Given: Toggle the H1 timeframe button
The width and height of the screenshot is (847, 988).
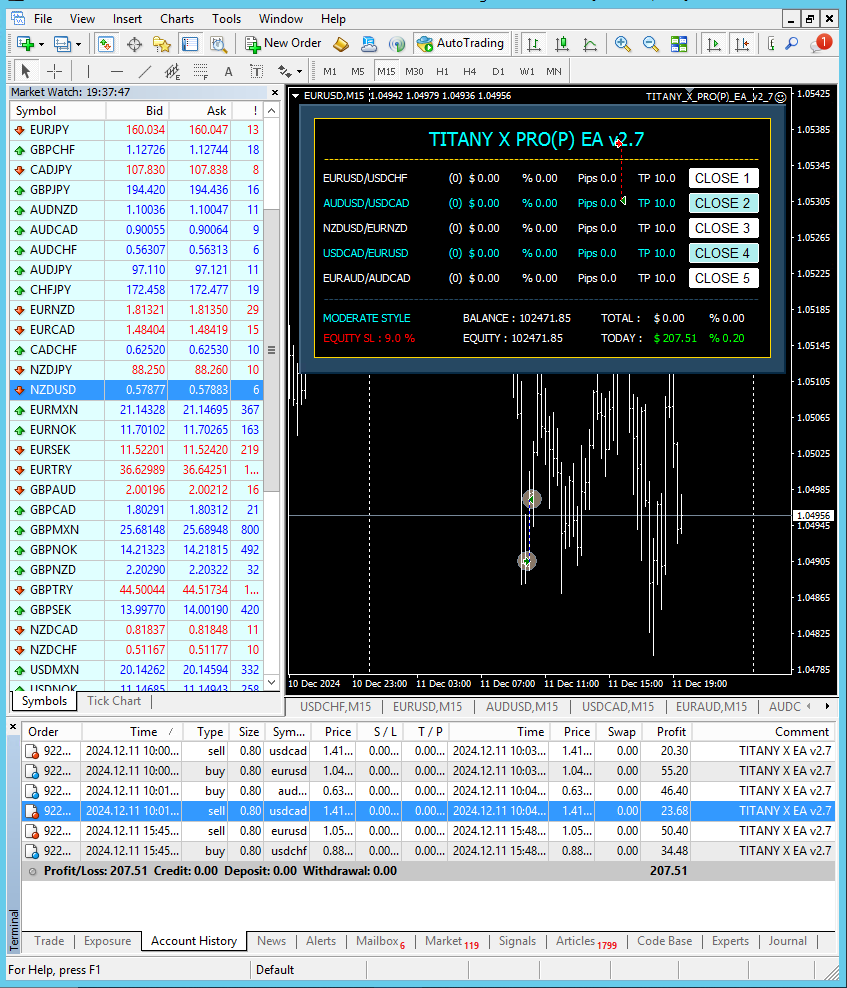Looking at the screenshot, I should pyautogui.click(x=442, y=71).
